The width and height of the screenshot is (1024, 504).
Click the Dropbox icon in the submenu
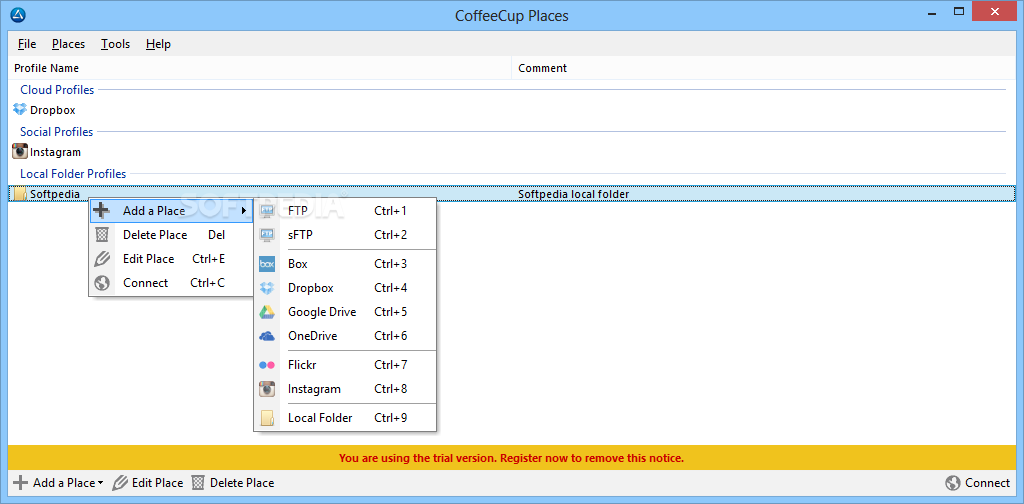(x=267, y=288)
